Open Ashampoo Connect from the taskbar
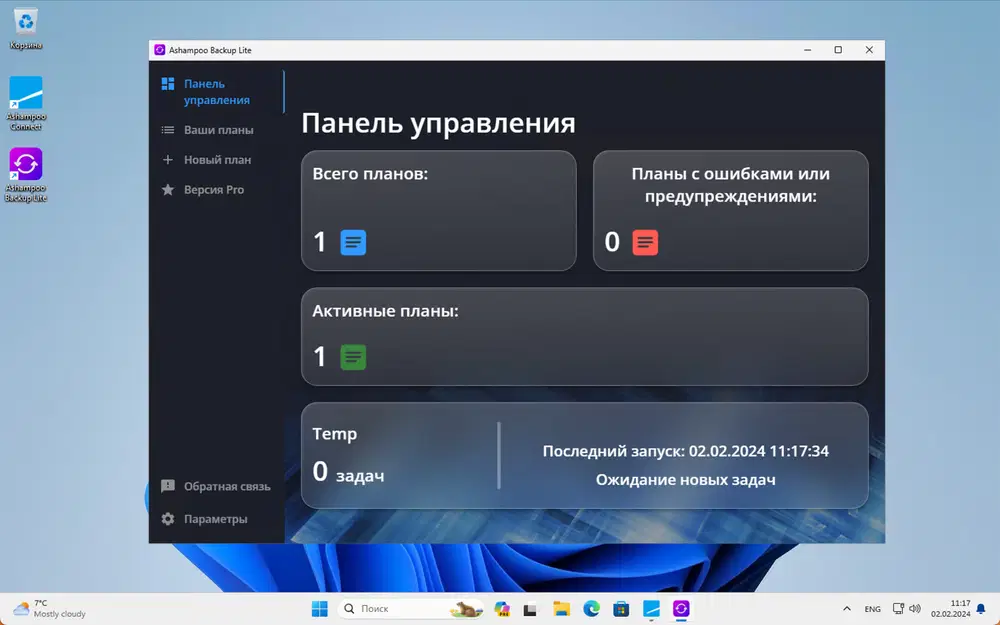This screenshot has width=1000, height=625. [651, 609]
